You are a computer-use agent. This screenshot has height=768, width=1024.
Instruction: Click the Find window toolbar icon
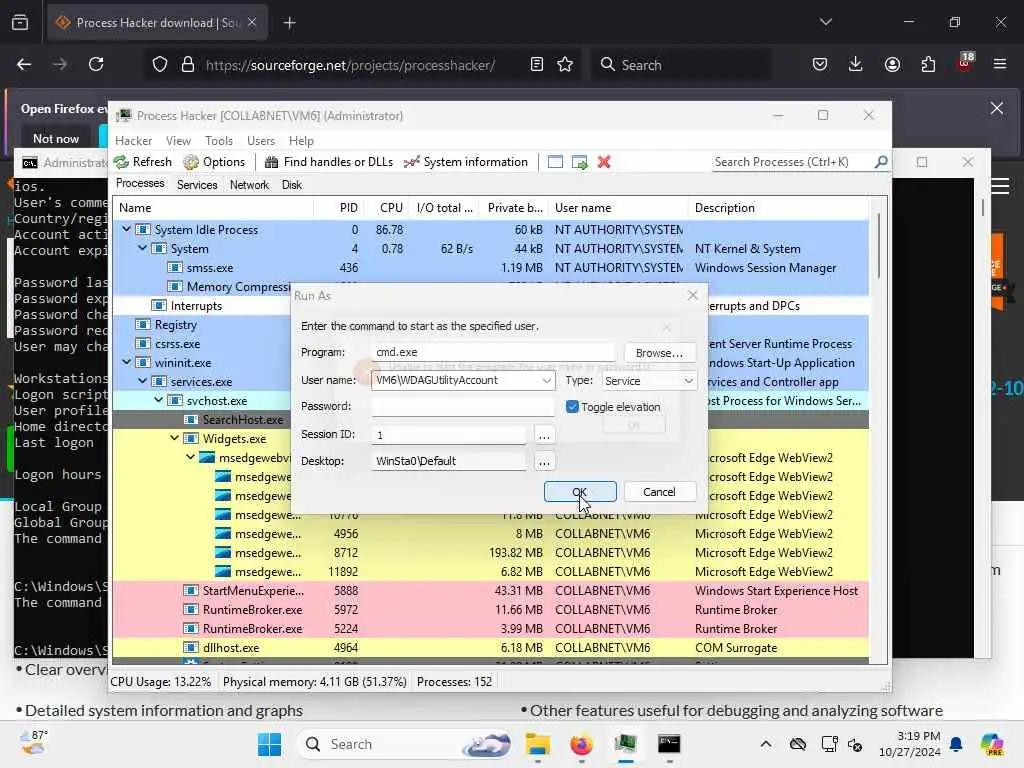pos(555,162)
